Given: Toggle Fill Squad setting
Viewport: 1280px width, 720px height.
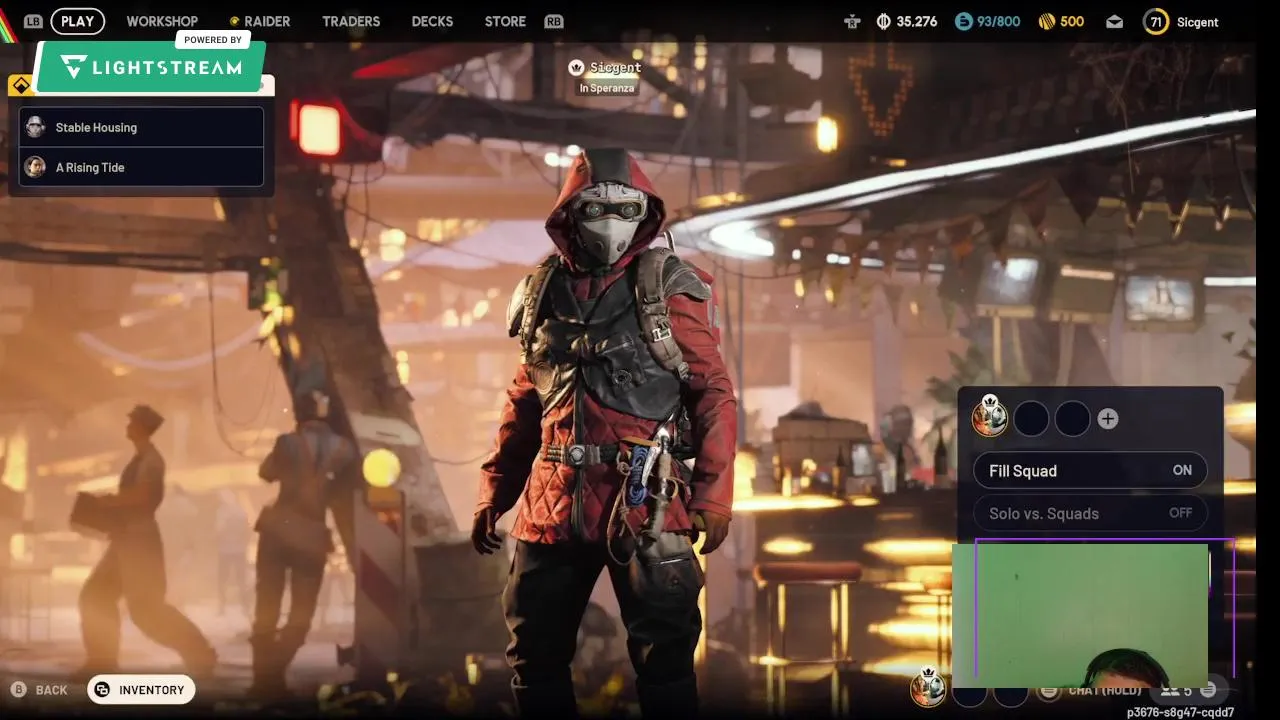Looking at the screenshot, I should pos(1090,471).
